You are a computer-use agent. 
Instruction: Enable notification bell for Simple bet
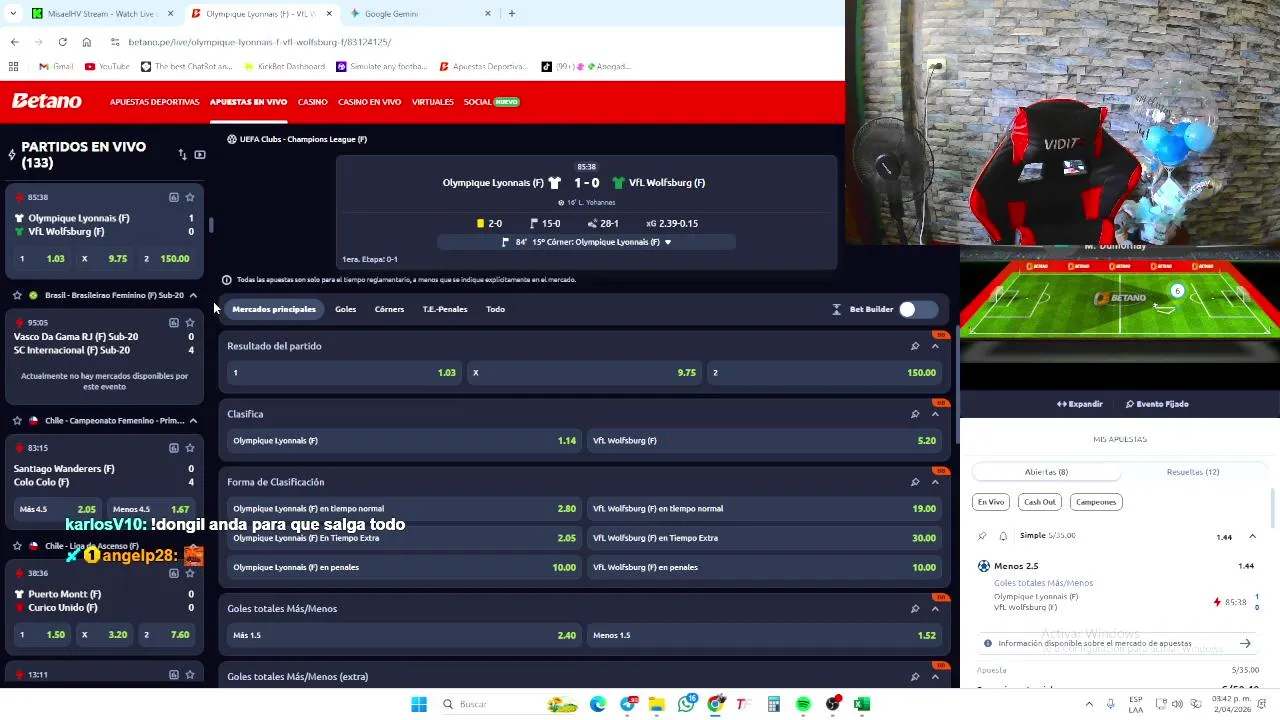point(1003,536)
